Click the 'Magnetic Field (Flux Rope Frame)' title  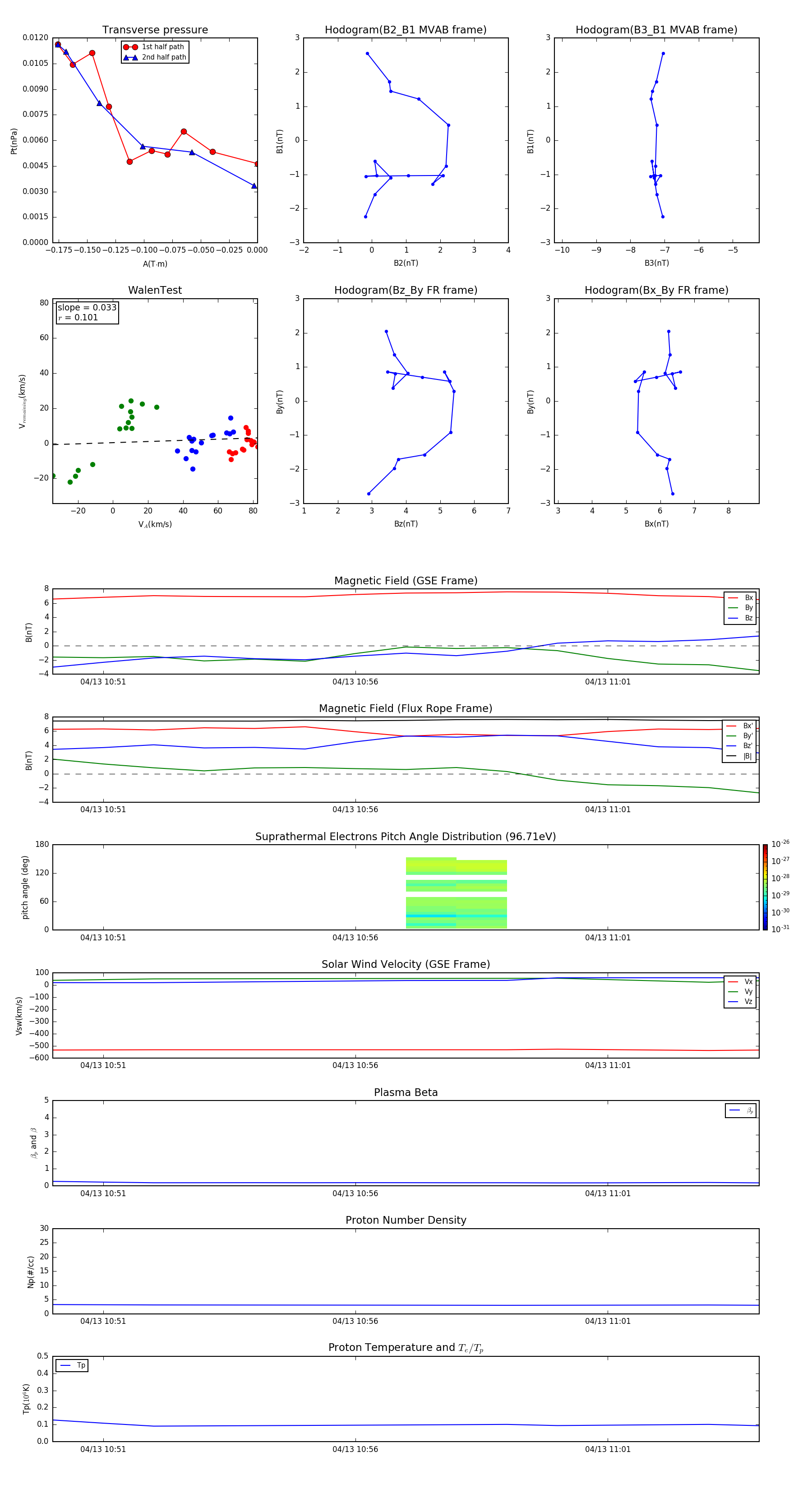(406, 709)
